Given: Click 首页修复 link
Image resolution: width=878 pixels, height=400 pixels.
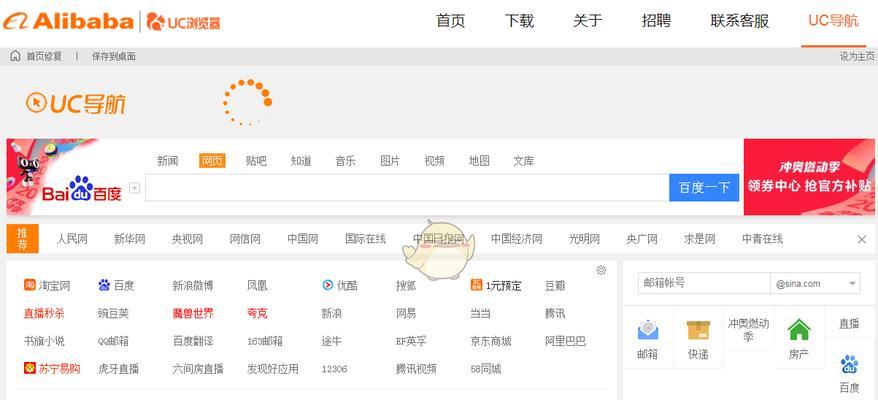Looking at the screenshot, I should (44, 56).
